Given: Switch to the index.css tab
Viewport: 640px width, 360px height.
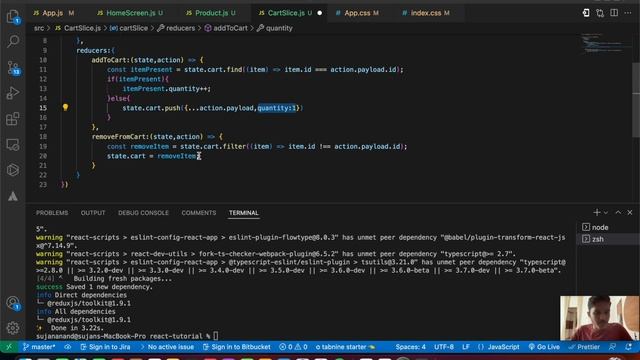Looking at the screenshot, I should pos(426,13).
